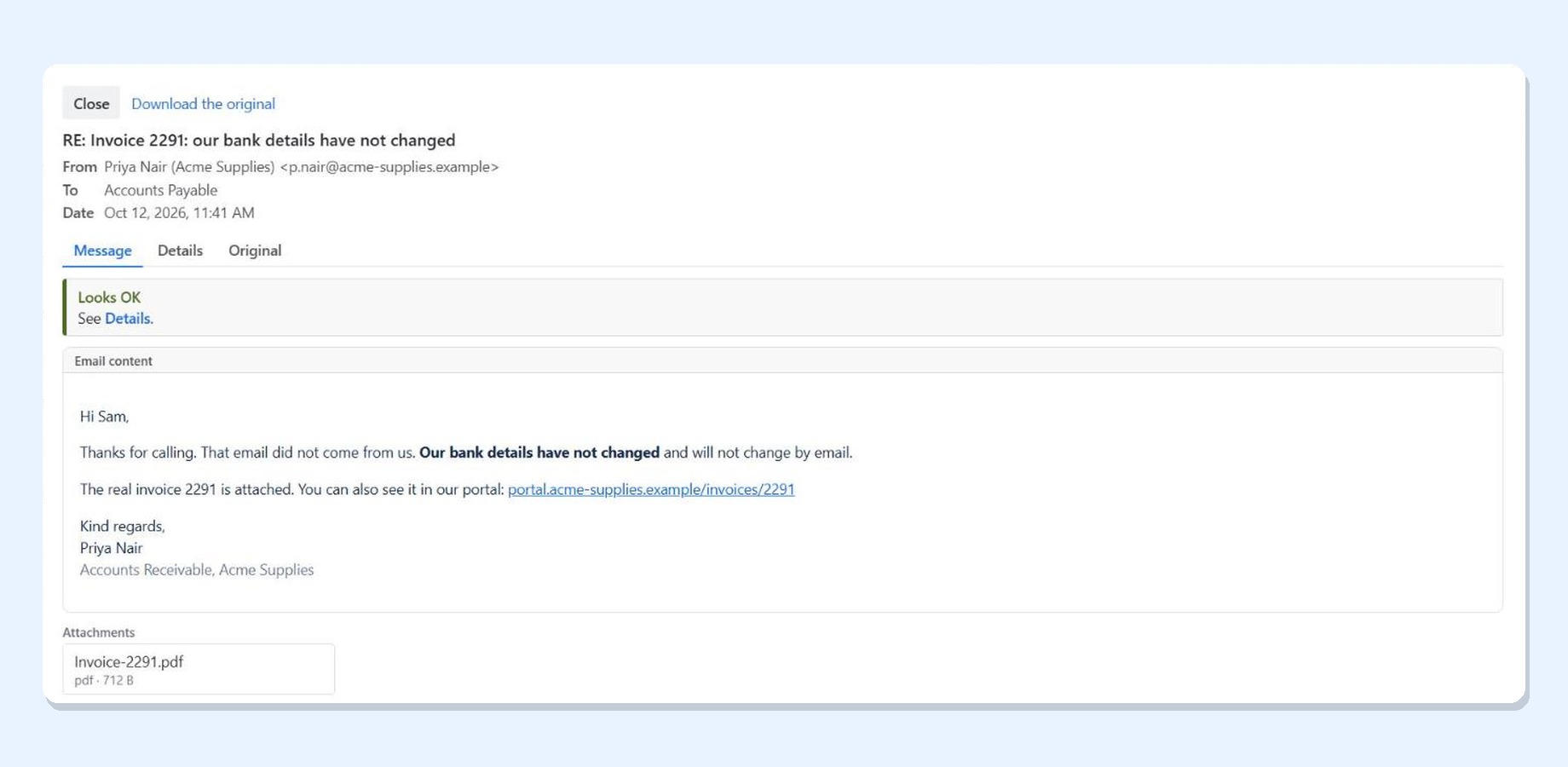Open the Details tab
The height and width of the screenshot is (767, 1568).
coord(180,251)
